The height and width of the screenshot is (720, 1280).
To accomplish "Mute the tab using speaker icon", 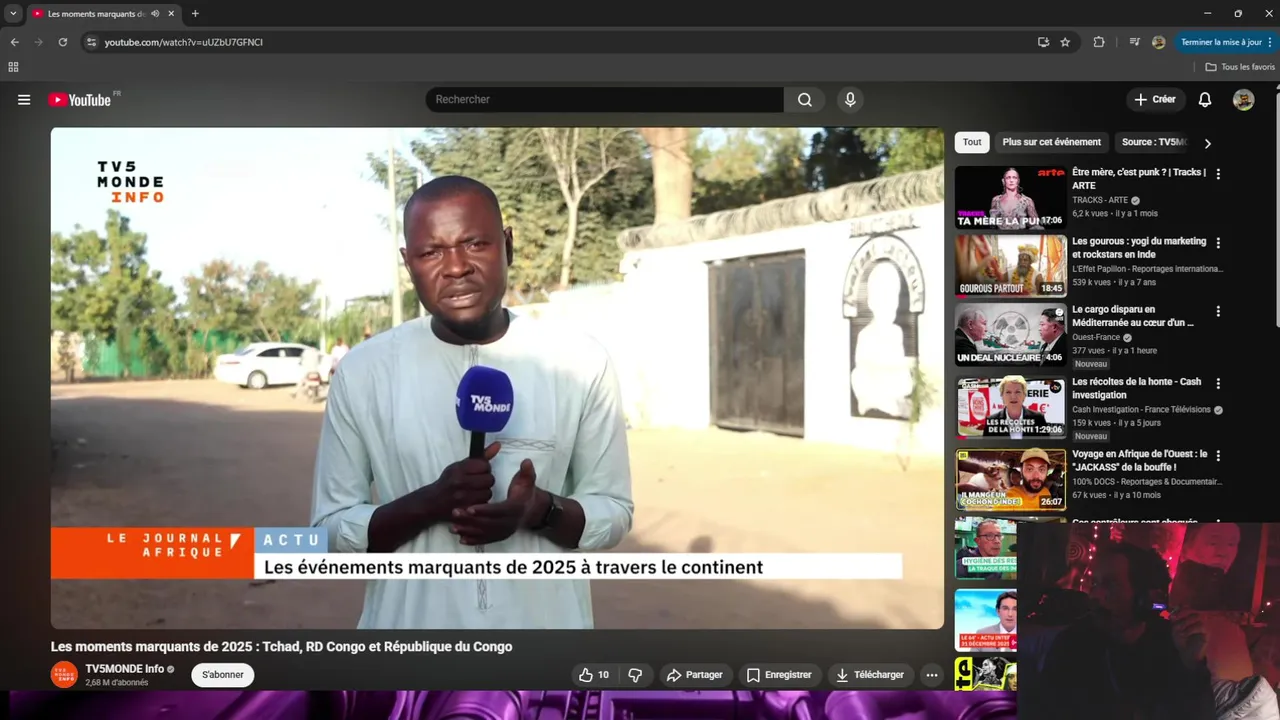I will (x=155, y=14).
